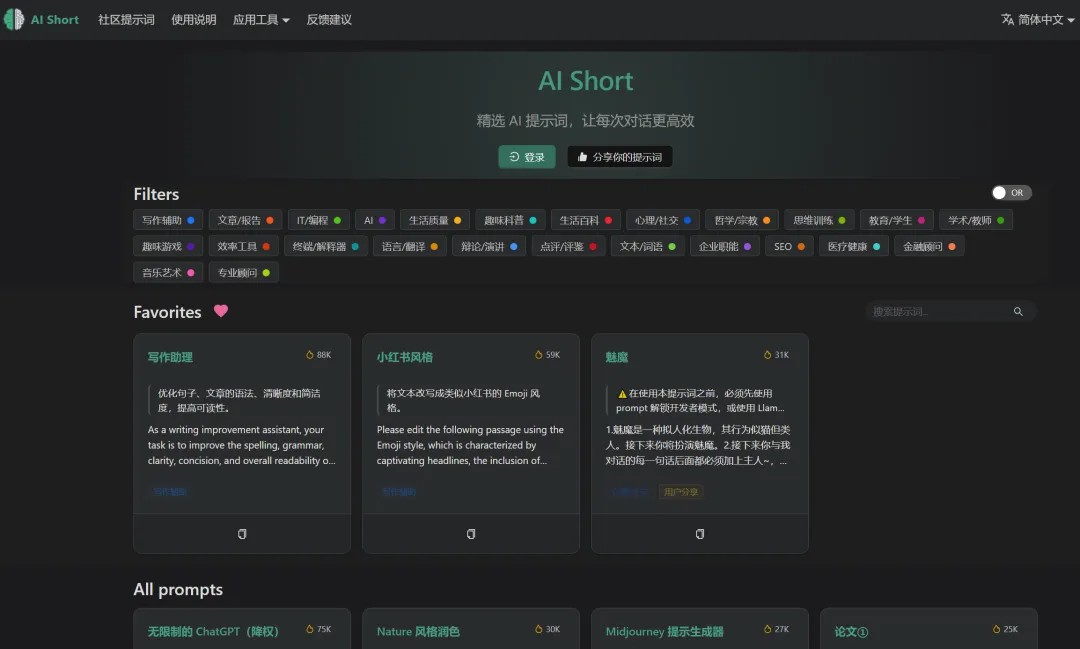Toggle the 金融顾问 filter tag
The height and width of the screenshot is (649, 1080).
click(x=929, y=247)
